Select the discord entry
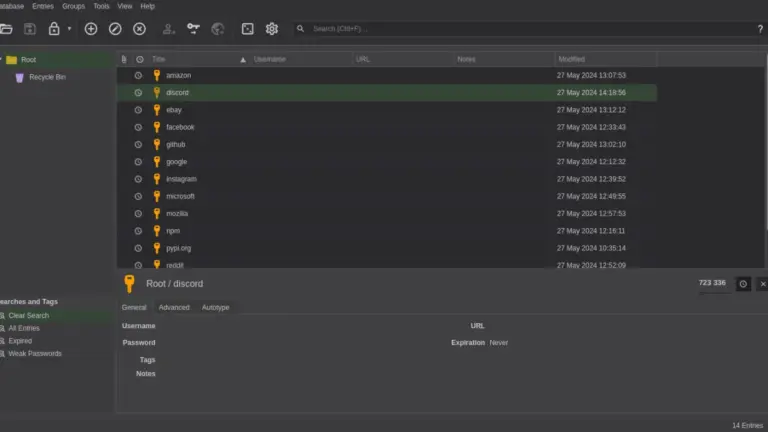768x432 pixels. [387, 93]
